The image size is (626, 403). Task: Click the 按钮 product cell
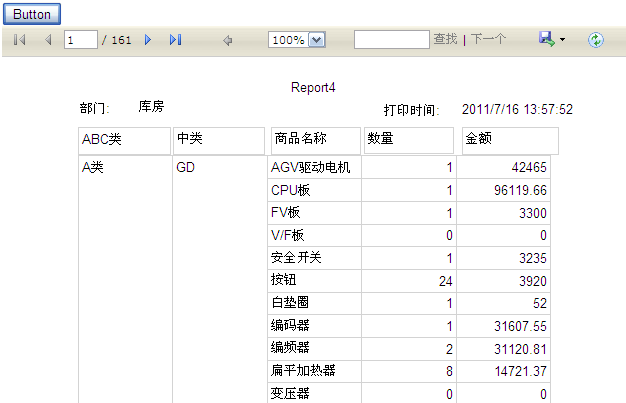[x=314, y=281]
